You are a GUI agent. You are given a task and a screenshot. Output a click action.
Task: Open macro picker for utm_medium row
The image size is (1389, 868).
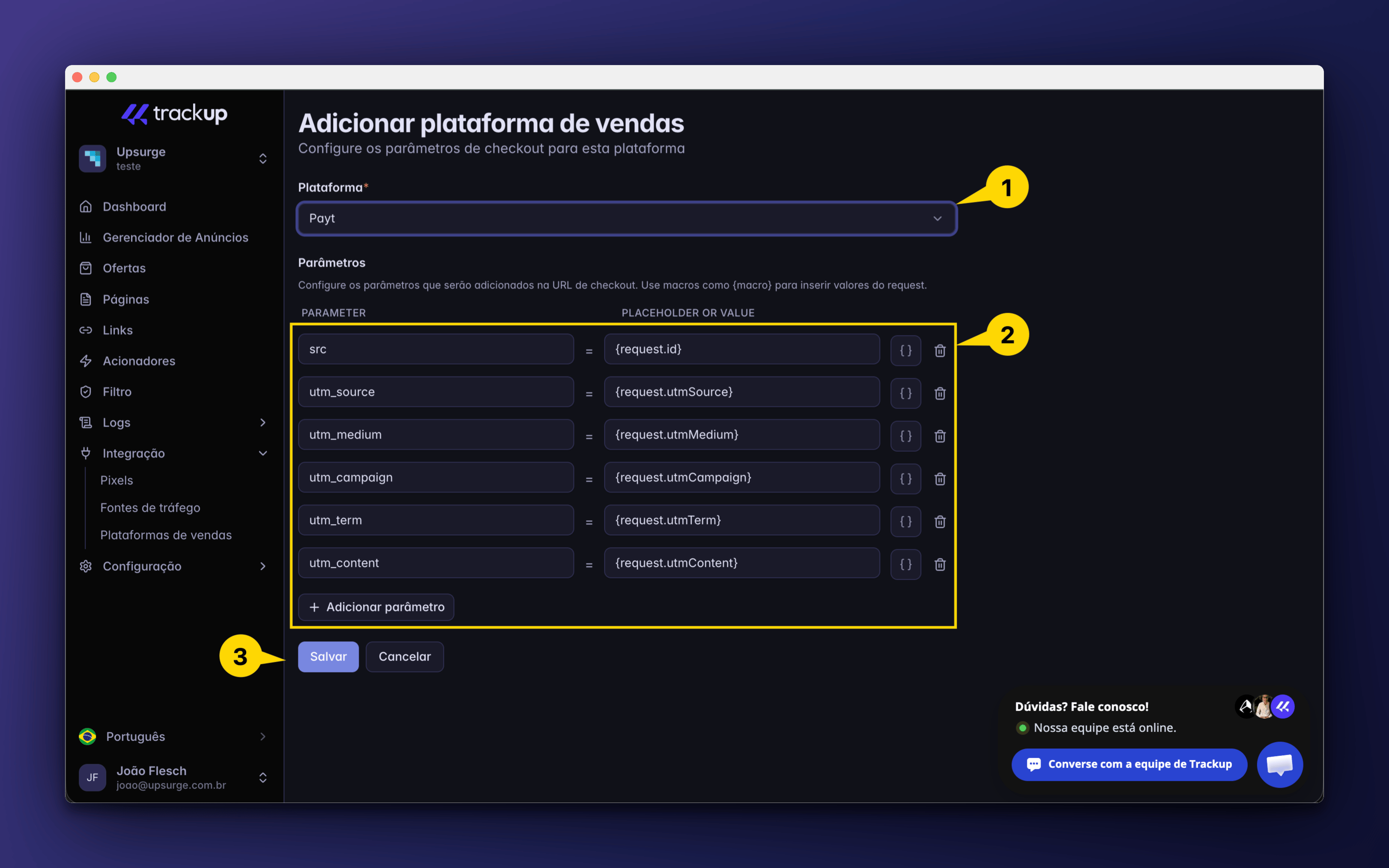point(905,436)
